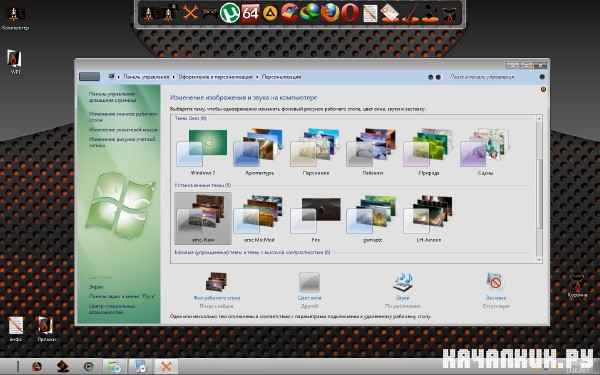
Task: Open Заставка screensaver settings
Action: [496, 290]
